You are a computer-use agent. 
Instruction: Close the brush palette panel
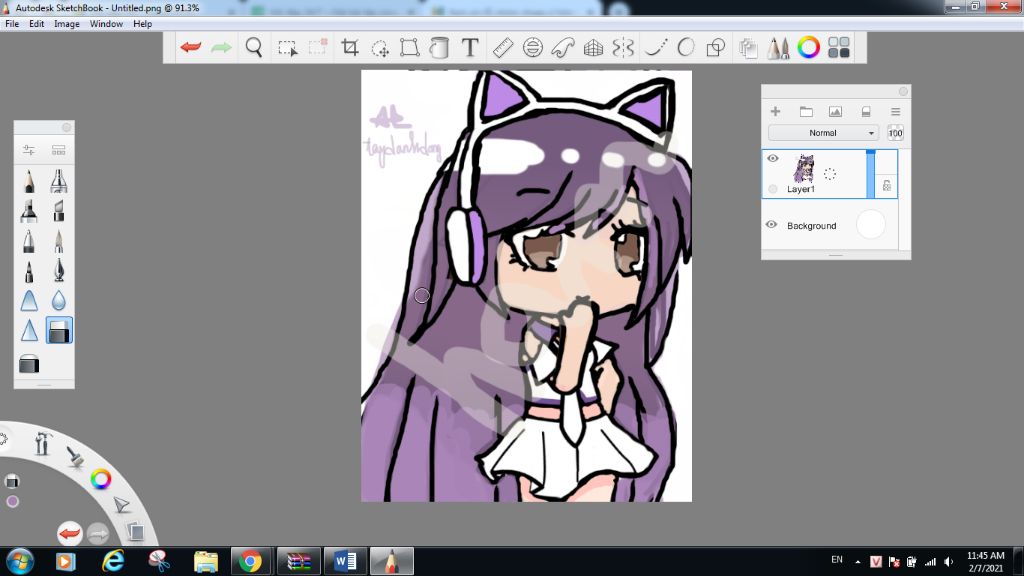pyautogui.click(x=66, y=127)
